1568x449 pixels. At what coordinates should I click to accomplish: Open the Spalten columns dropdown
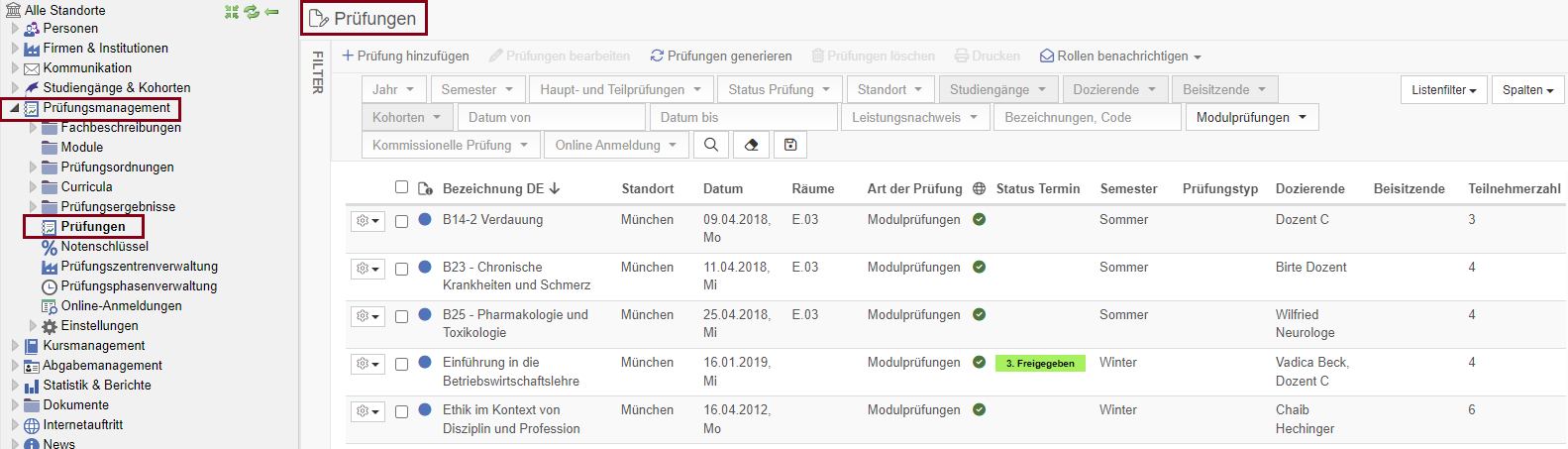point(1528,89)
